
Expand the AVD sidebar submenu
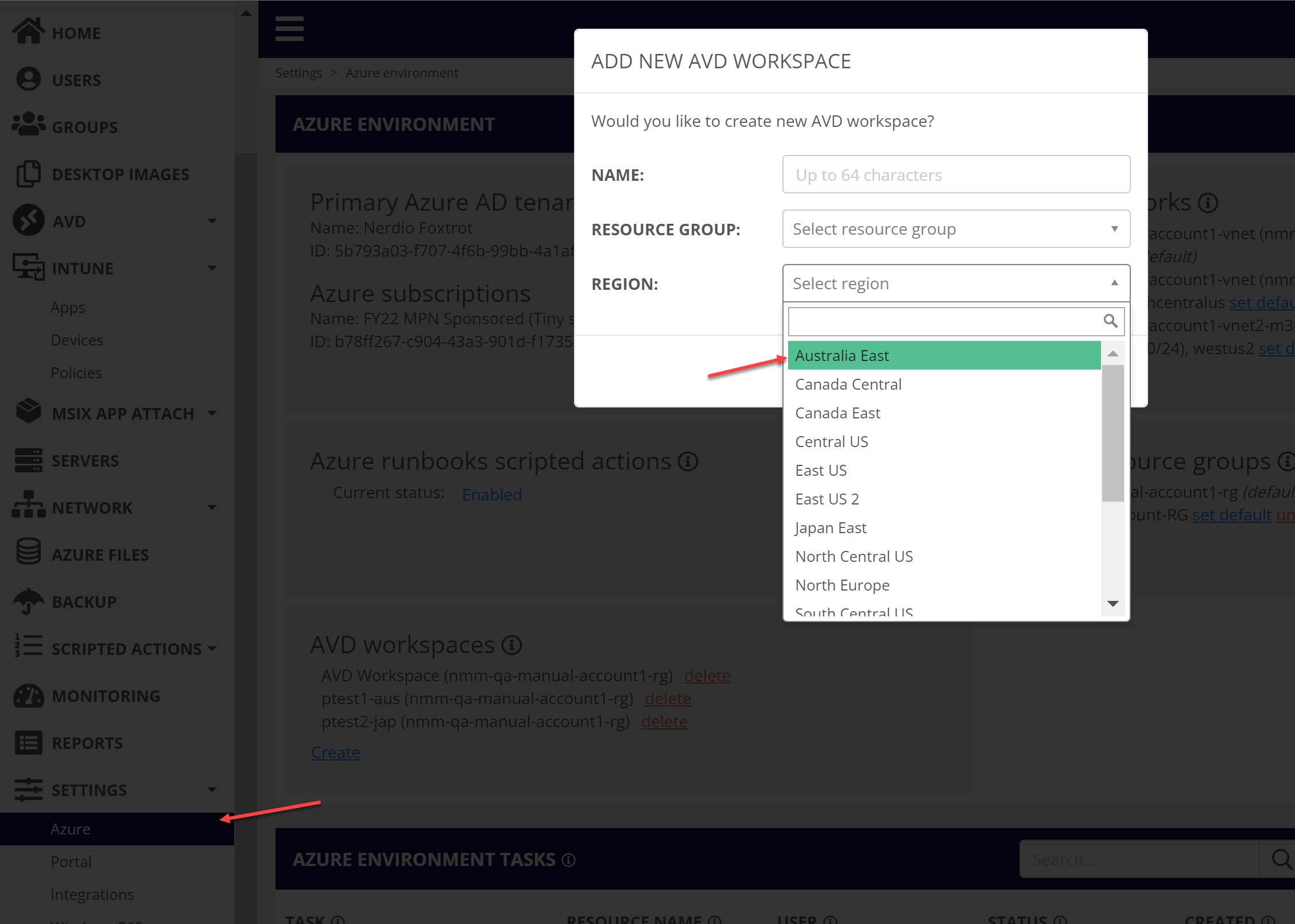tap(212, 221)
